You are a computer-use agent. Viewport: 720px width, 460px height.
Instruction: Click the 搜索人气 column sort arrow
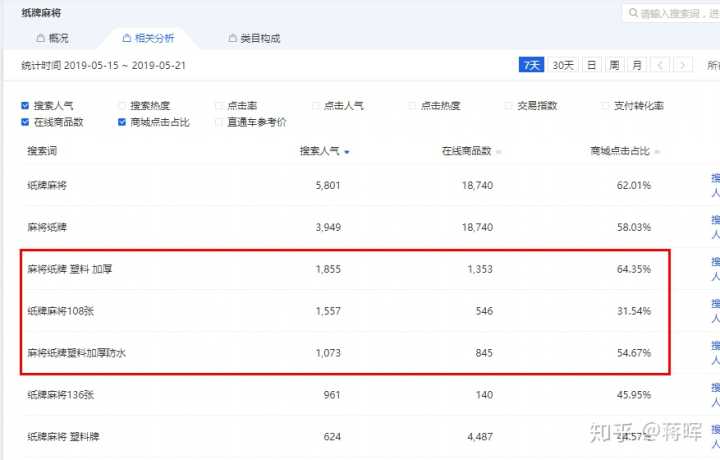click(347, 152)
